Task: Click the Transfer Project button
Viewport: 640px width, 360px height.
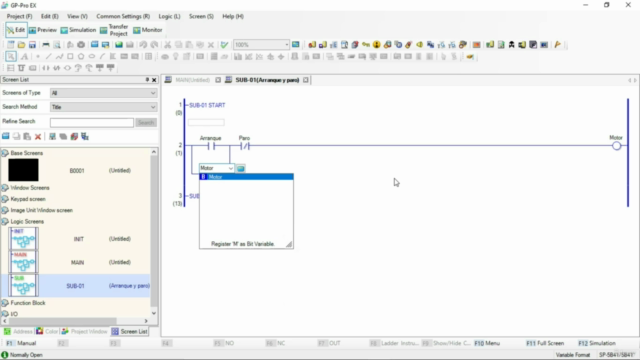Action: coord(114,30)
